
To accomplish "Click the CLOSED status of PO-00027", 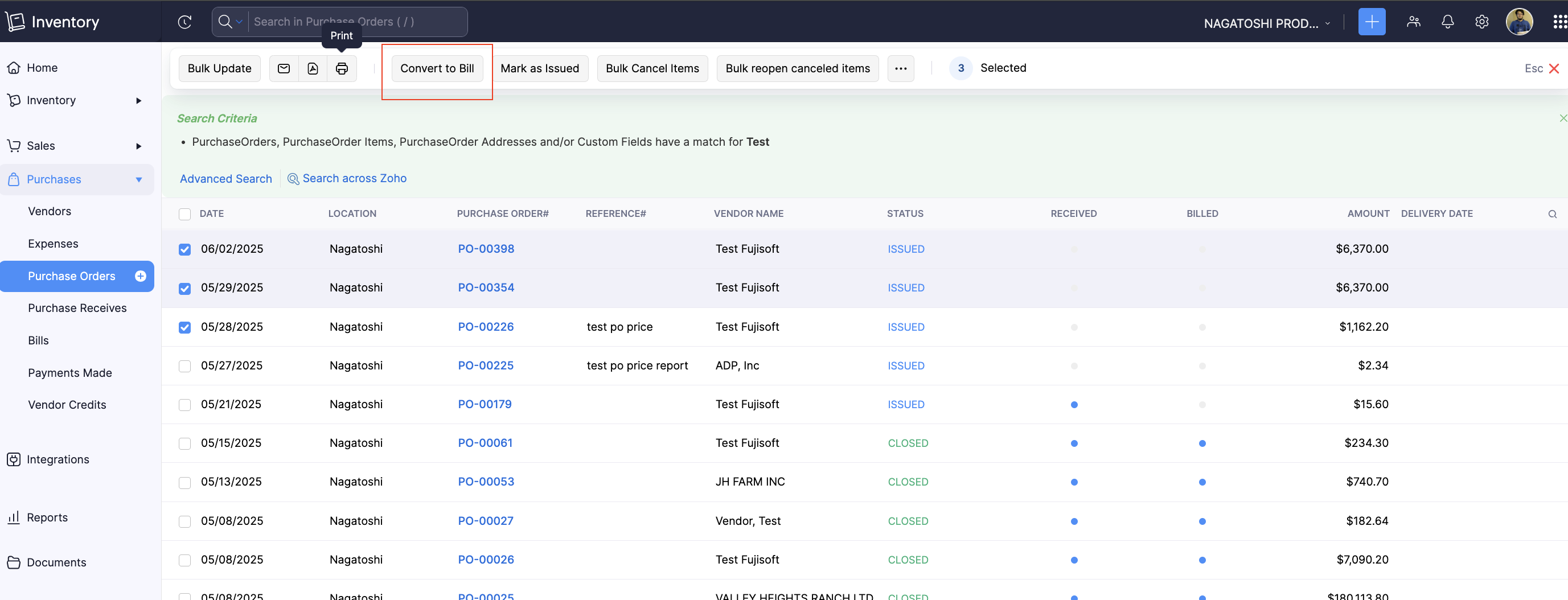I will tap(908, 521).
